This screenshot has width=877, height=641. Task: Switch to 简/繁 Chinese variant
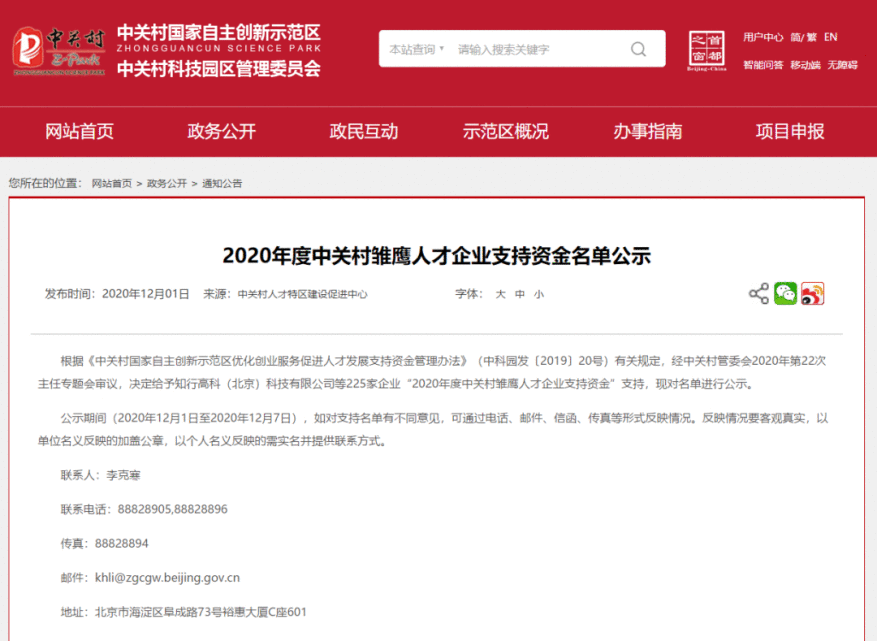[804, 37]
